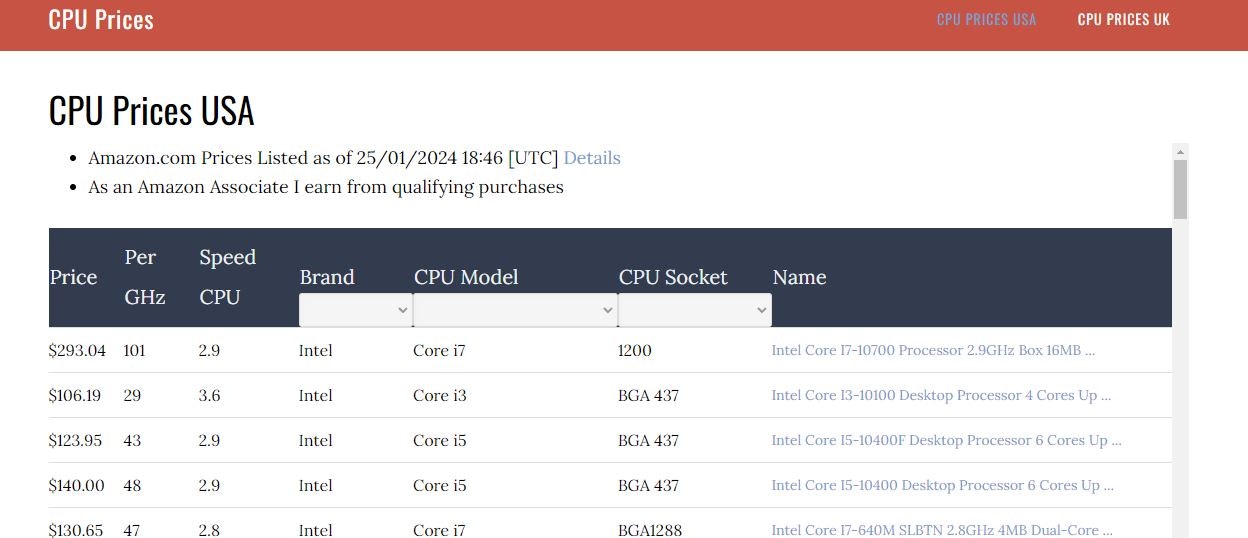The image size is (1248, 538).
Task: Open Intel Core I5-10400F Desktop Processor link
Action: (x=945, y=441)
